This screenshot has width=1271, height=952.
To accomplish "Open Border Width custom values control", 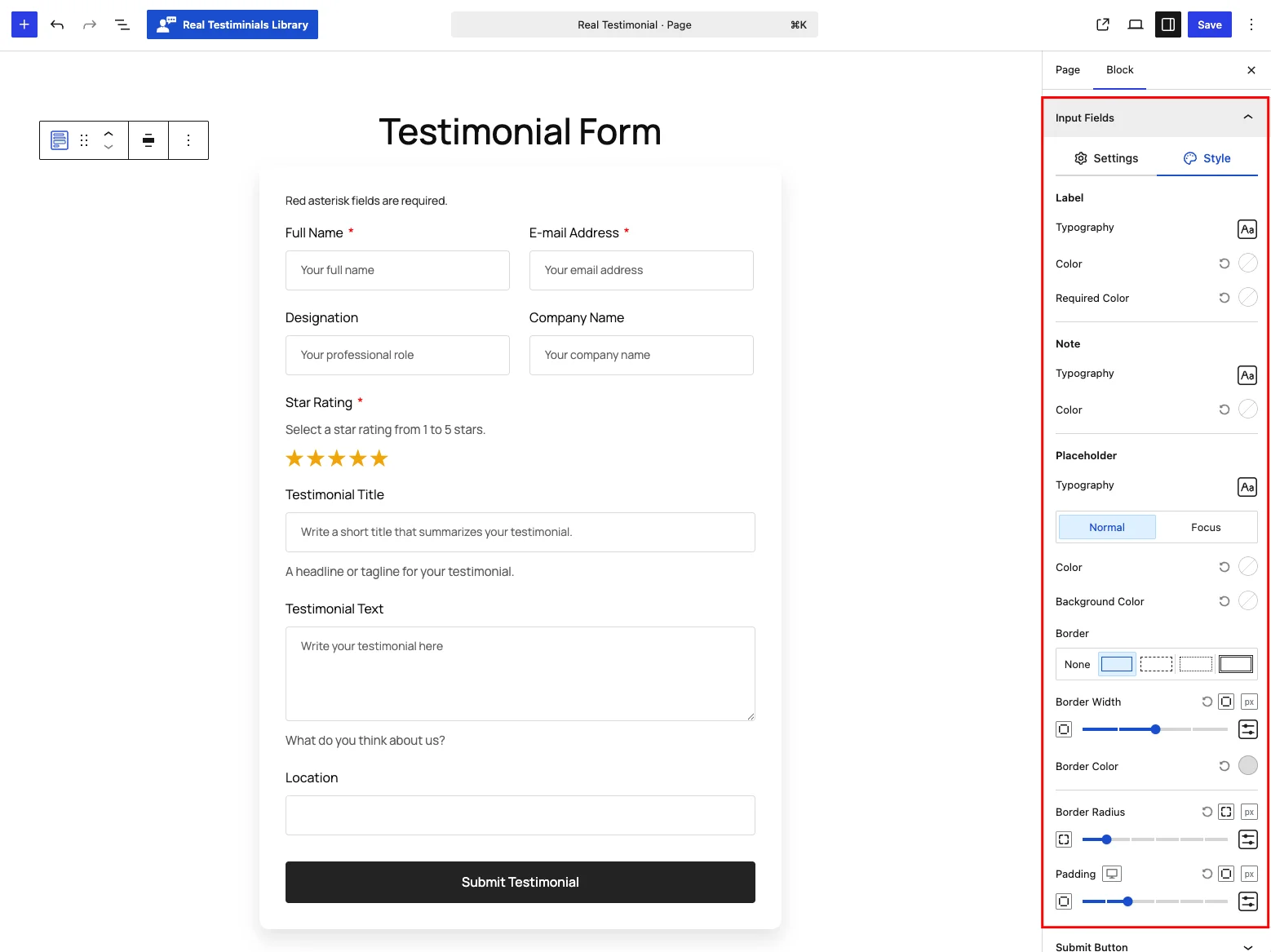I will tap(1248, 729).
